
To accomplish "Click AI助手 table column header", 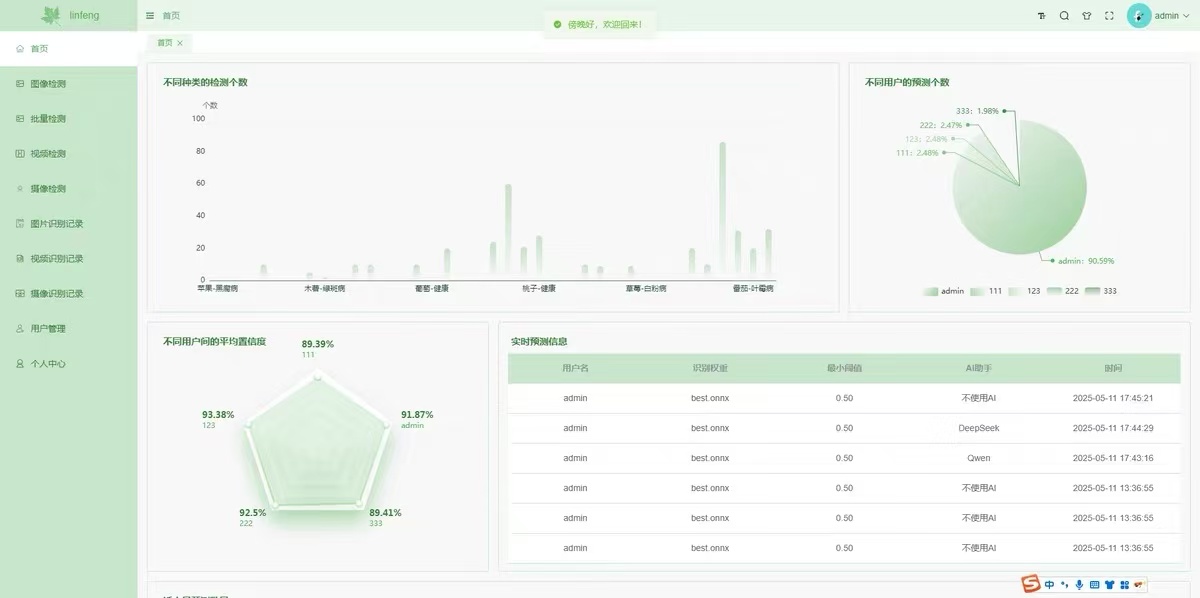I will pos(979,368).
